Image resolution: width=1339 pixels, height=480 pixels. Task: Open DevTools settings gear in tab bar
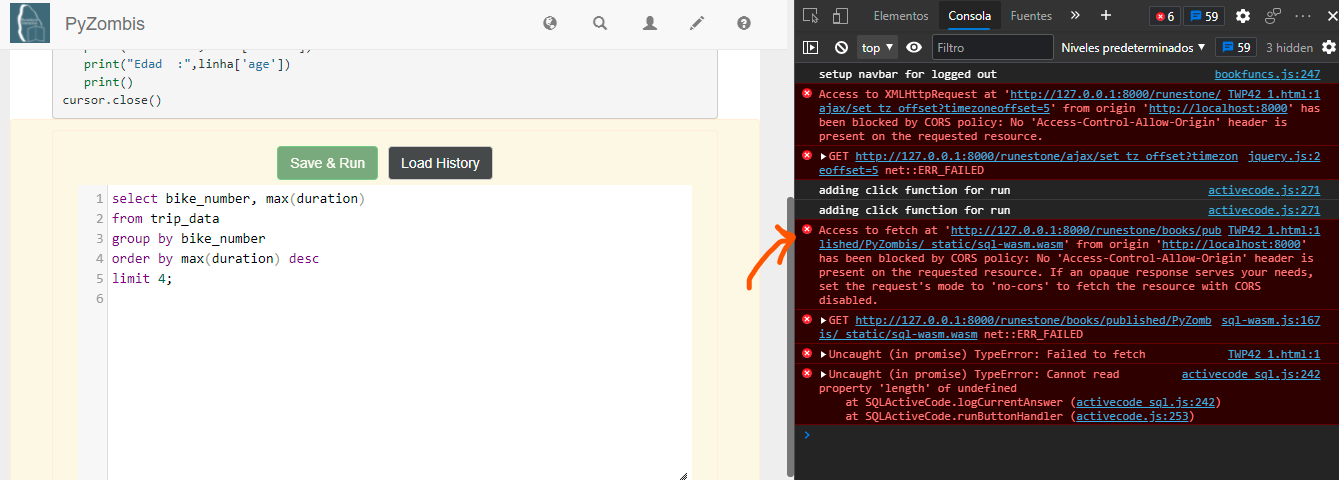pyautogui.click(x=1243, y=16)
